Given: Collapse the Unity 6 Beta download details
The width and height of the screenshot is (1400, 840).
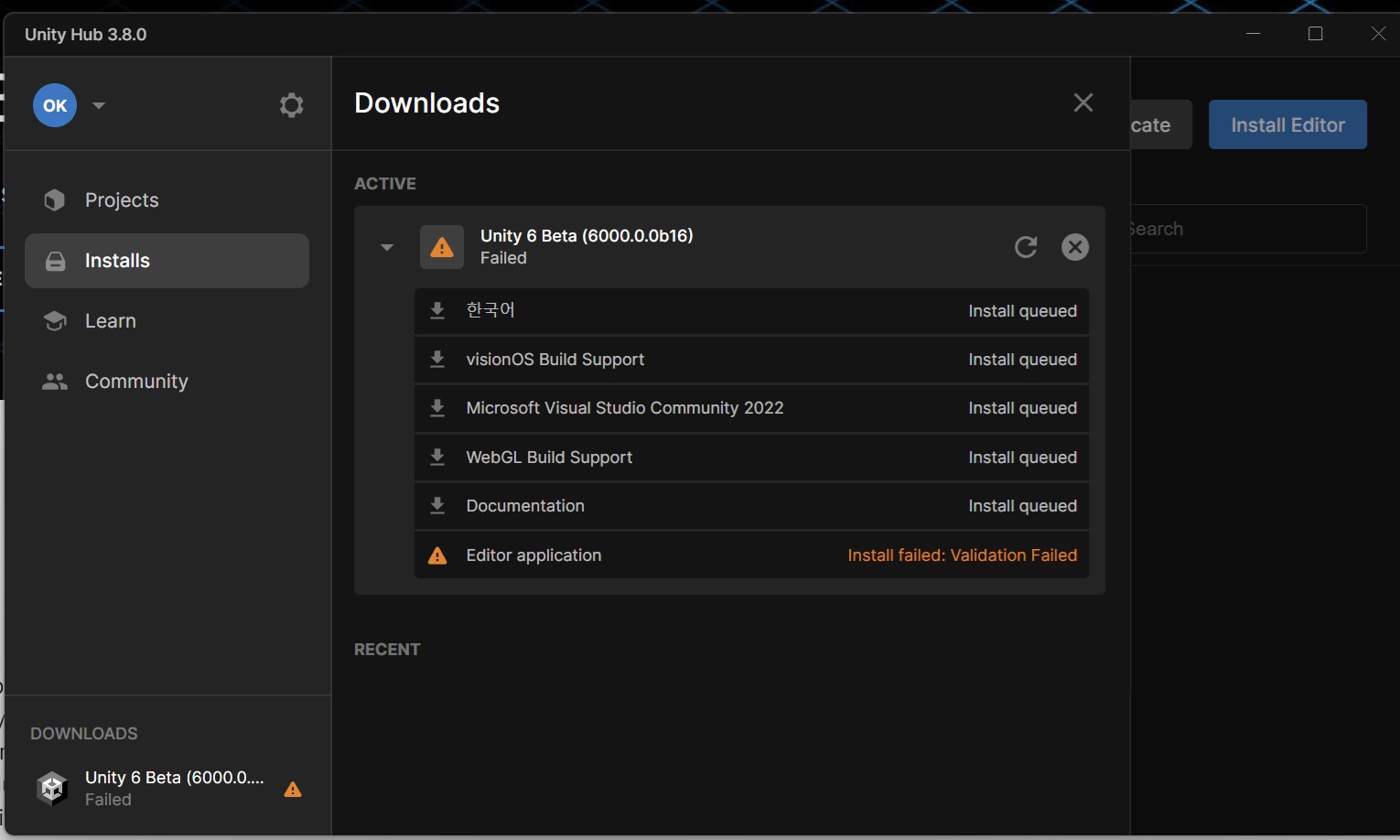Looking at the screenshot, I should (387, 247).
